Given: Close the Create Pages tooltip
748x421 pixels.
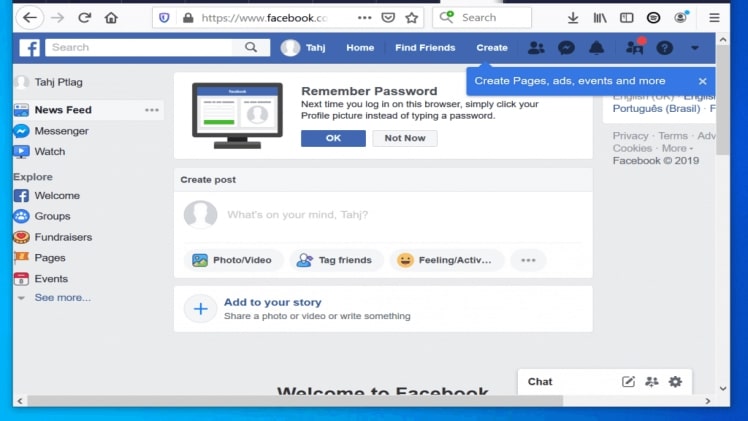Looking at the screenshot, I should (x=702, y=81).
